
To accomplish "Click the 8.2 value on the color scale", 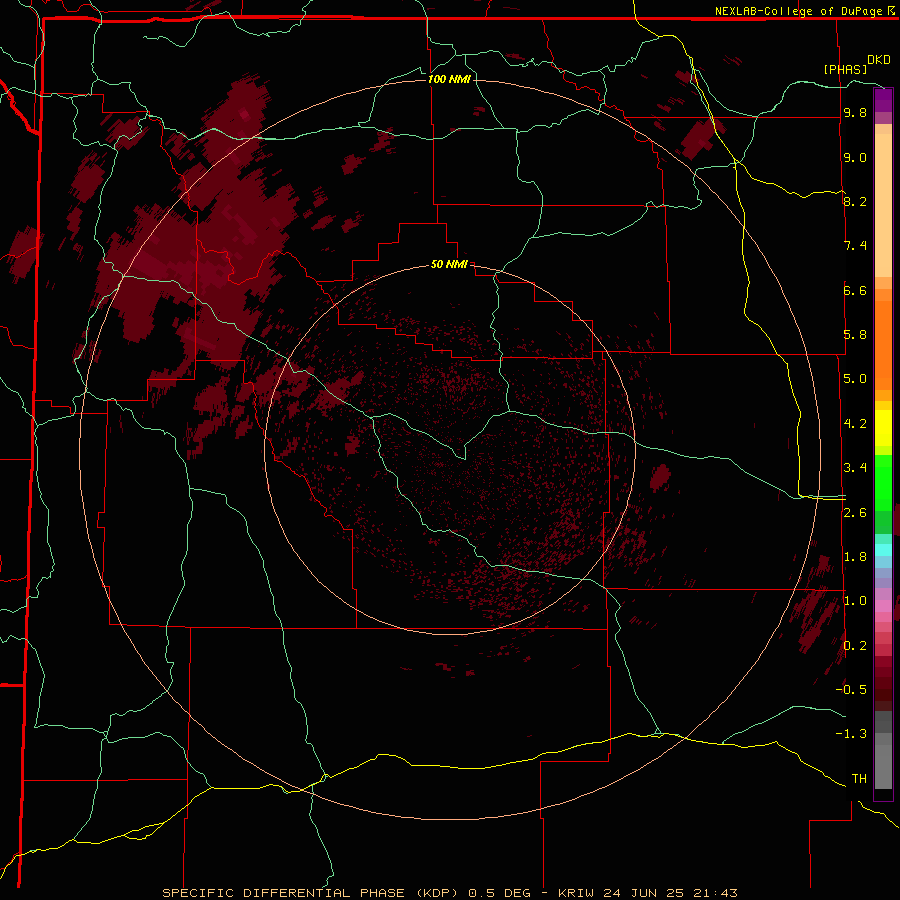I will pyautogui.click(x=855, y=201).
